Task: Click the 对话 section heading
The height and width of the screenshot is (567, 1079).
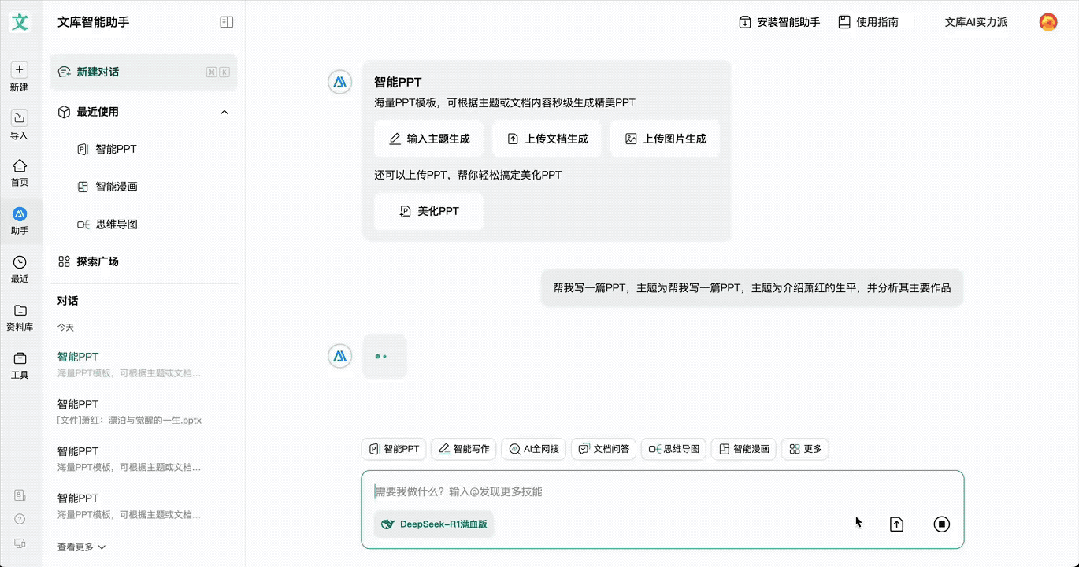Action: tap(67, 301)
